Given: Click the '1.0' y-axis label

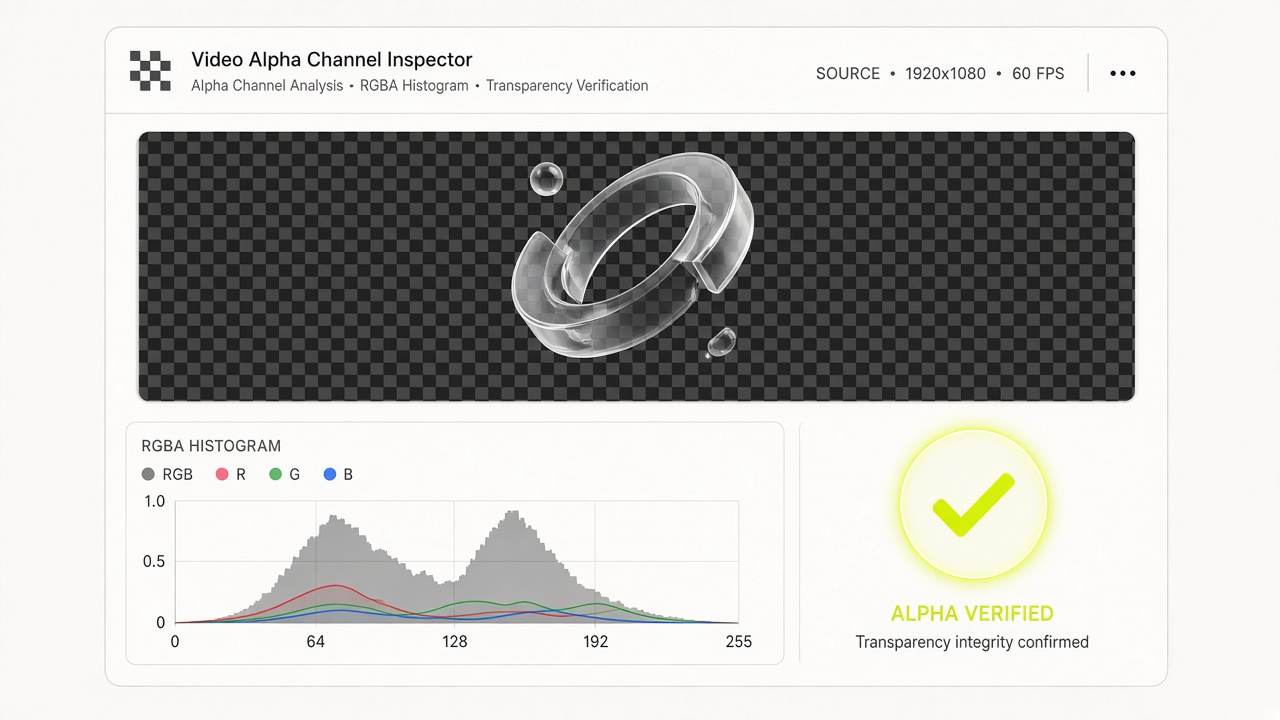Looking at the screenshot, I should (154, 502).
